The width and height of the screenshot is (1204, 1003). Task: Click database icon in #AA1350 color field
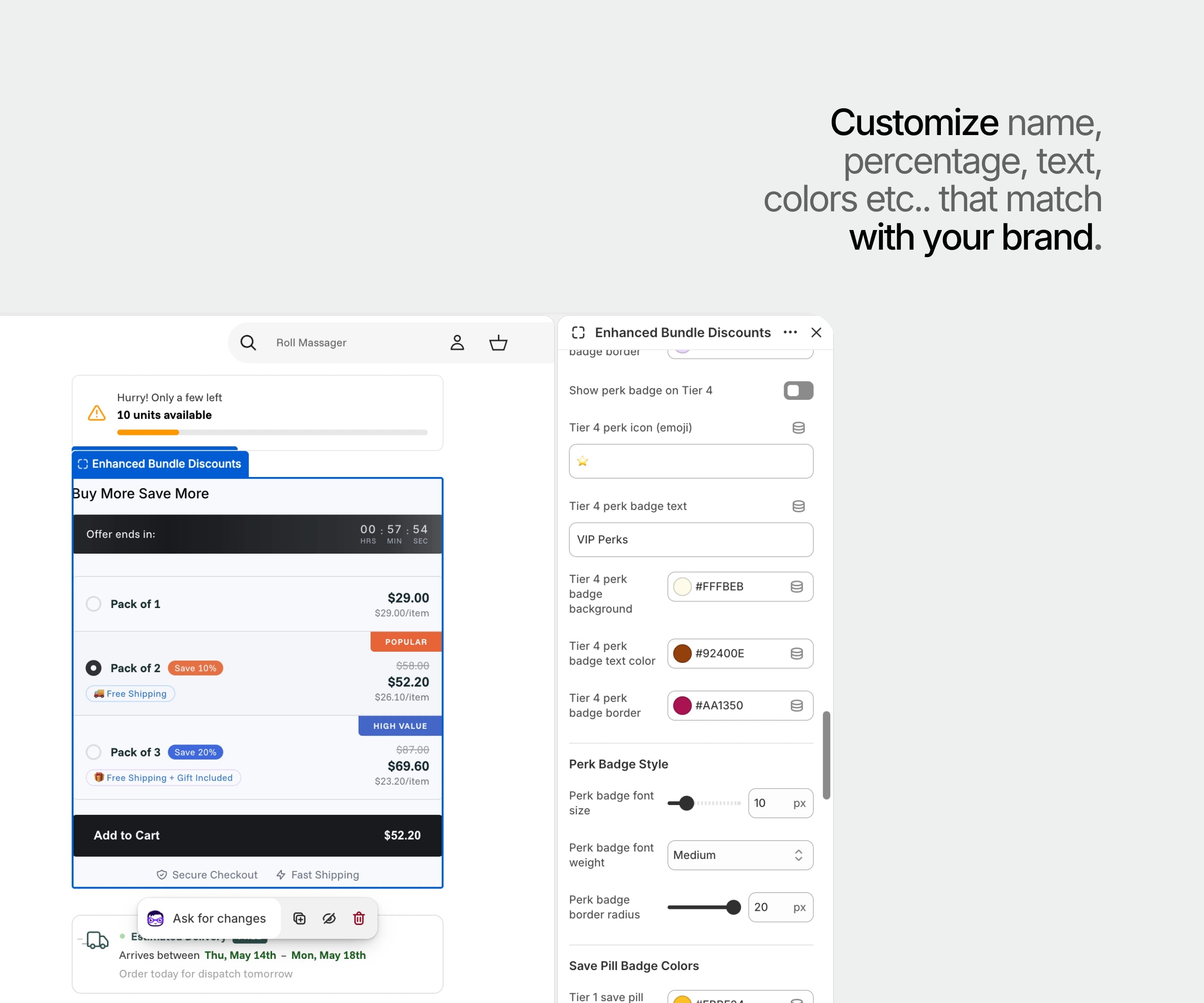(796, 706)
